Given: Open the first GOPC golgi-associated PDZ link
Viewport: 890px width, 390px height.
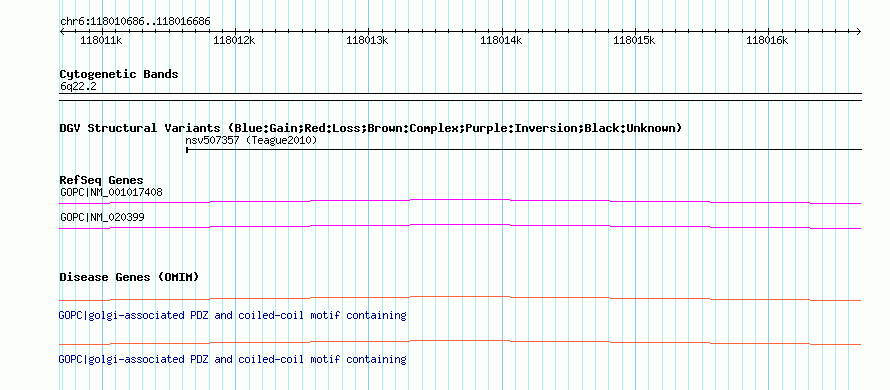Looking at the screenshot, I should [x=232, y=315].
